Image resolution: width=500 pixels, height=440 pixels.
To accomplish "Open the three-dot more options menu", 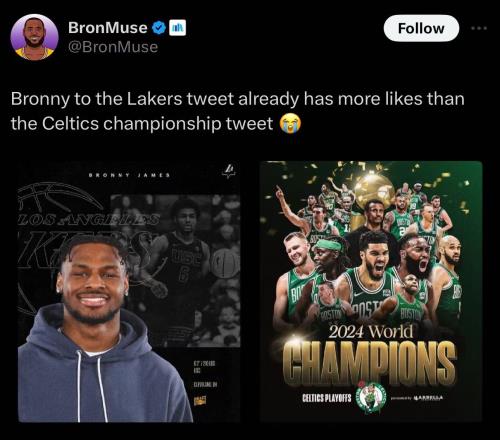I will (479, 28).
